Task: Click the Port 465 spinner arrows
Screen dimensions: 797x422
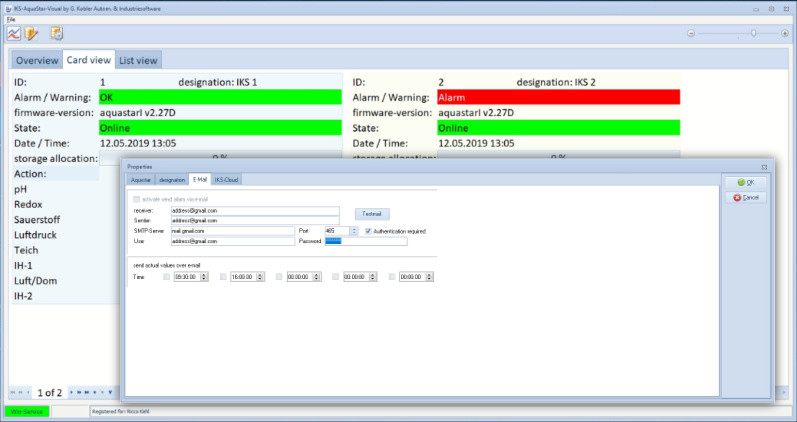Action: coord(353,231)
